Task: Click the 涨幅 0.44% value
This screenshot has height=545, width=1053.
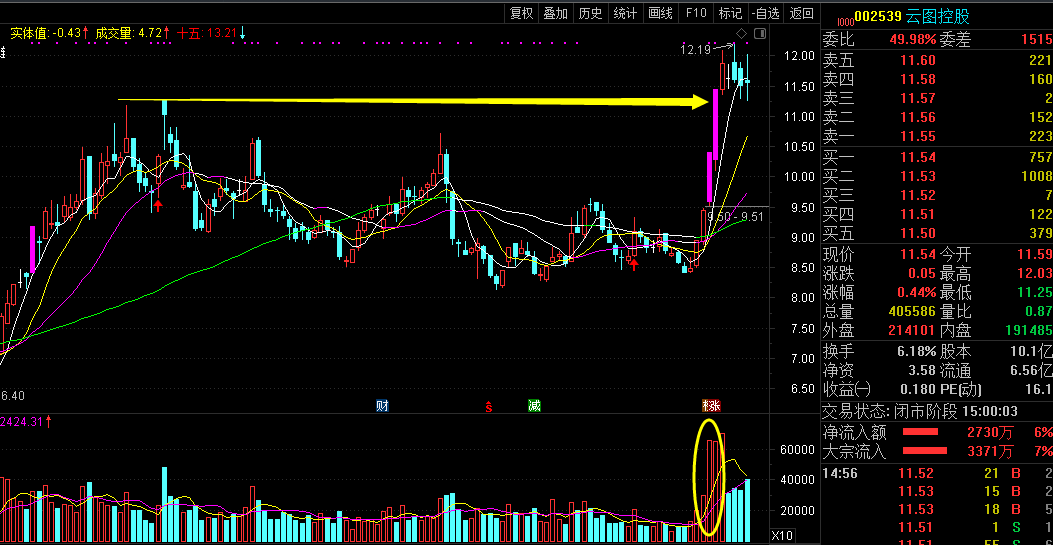Action: [917, 292]
